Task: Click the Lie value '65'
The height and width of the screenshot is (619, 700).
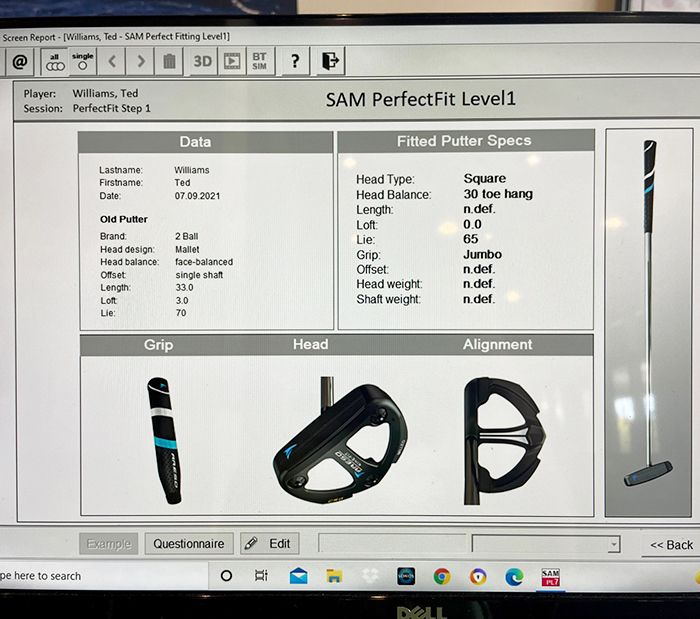Action: [x=471, y=239]
